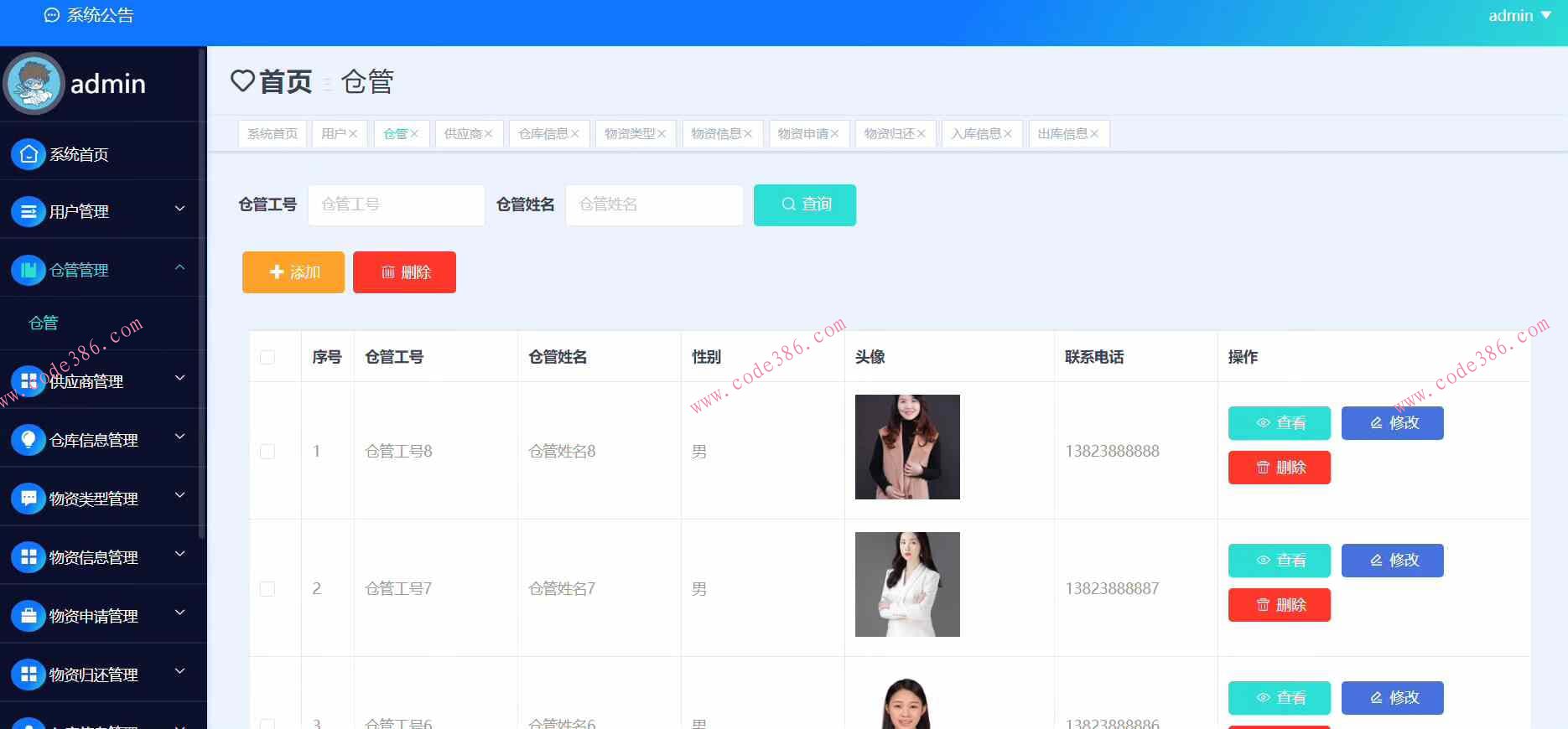Tick the select-all checkbox in table header
1568x729 pixels.
pos(267,357)
